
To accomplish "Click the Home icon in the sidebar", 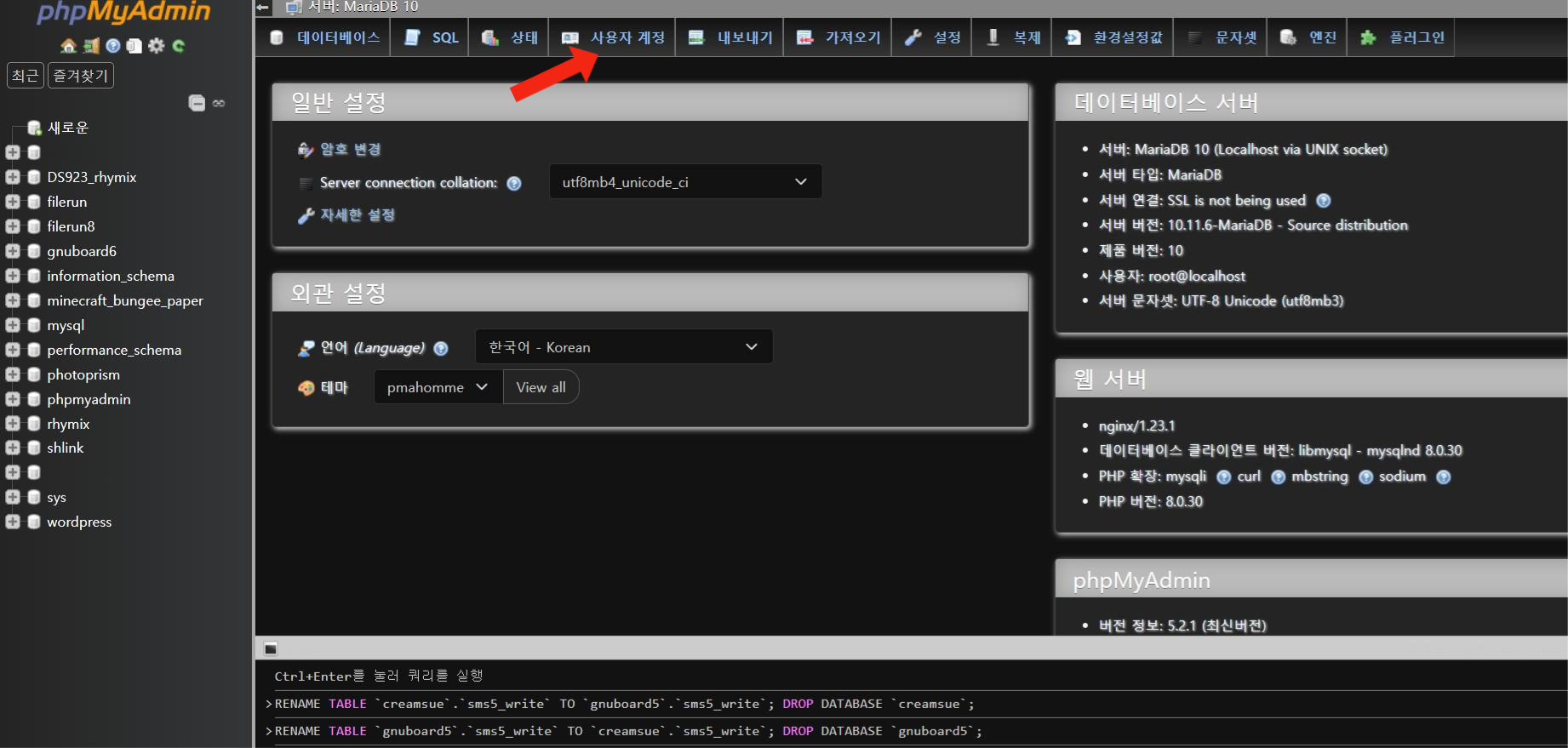I will (x=69, y=46).
